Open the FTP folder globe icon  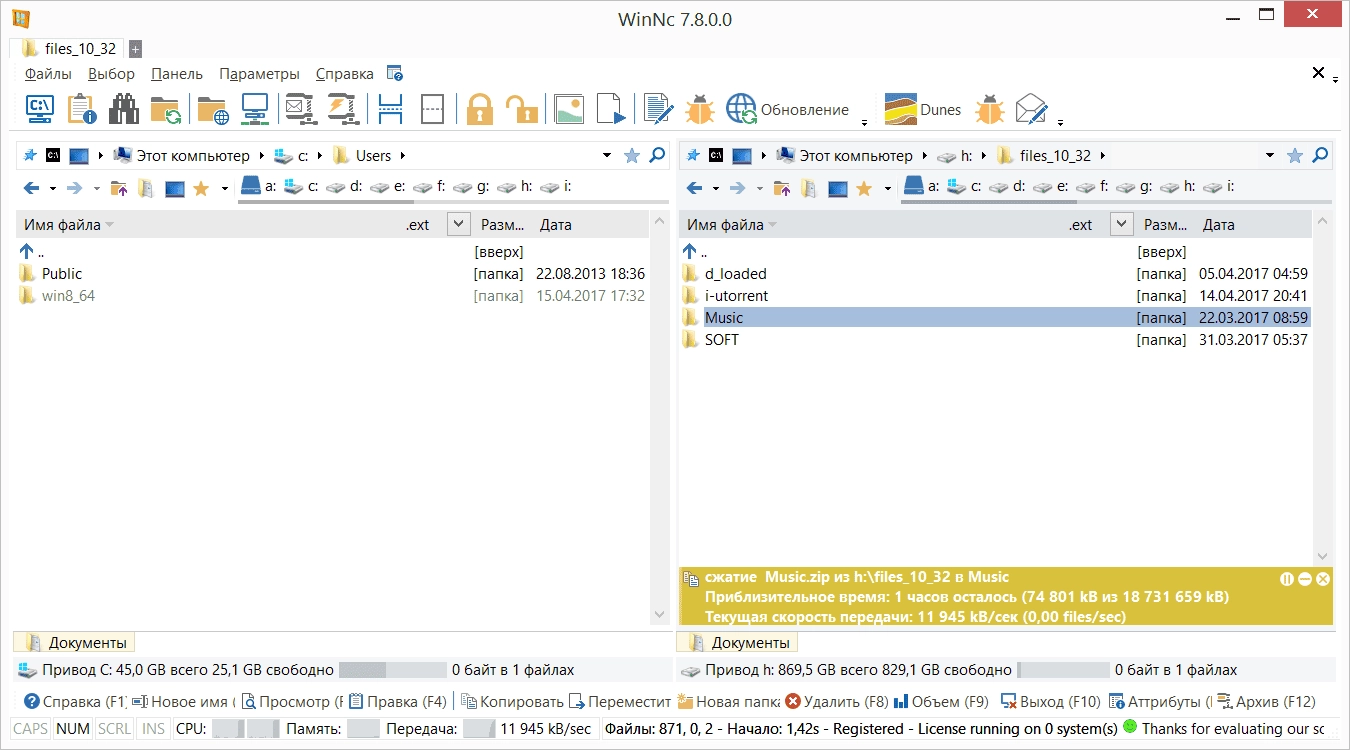(213, 109)
